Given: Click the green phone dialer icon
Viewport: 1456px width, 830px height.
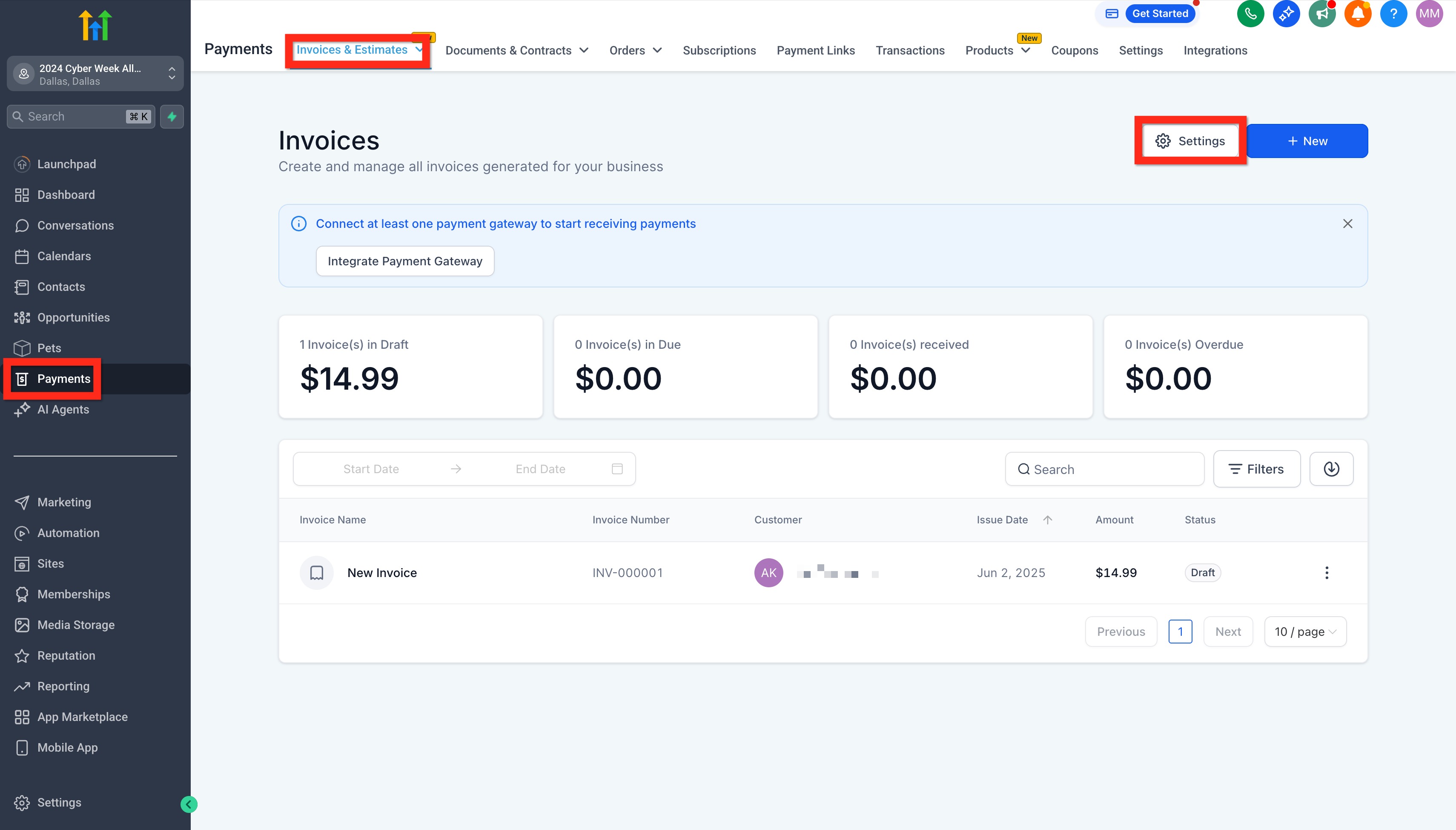Looking at the screenshot, I should pos(1250,14).
